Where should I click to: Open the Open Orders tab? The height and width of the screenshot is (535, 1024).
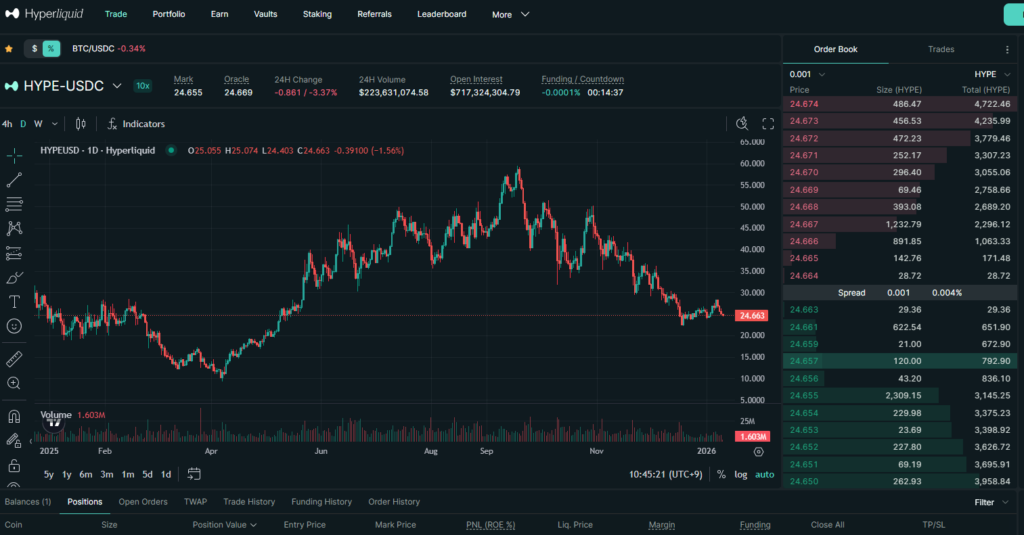[143, 502]
